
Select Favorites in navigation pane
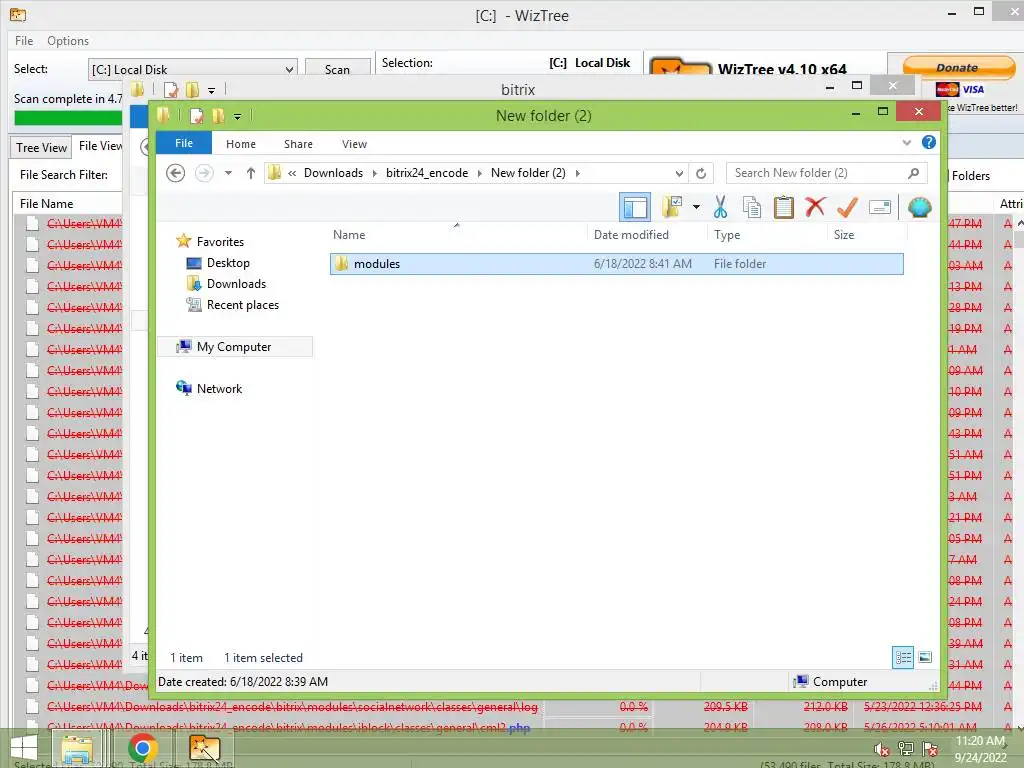[220, 242]
